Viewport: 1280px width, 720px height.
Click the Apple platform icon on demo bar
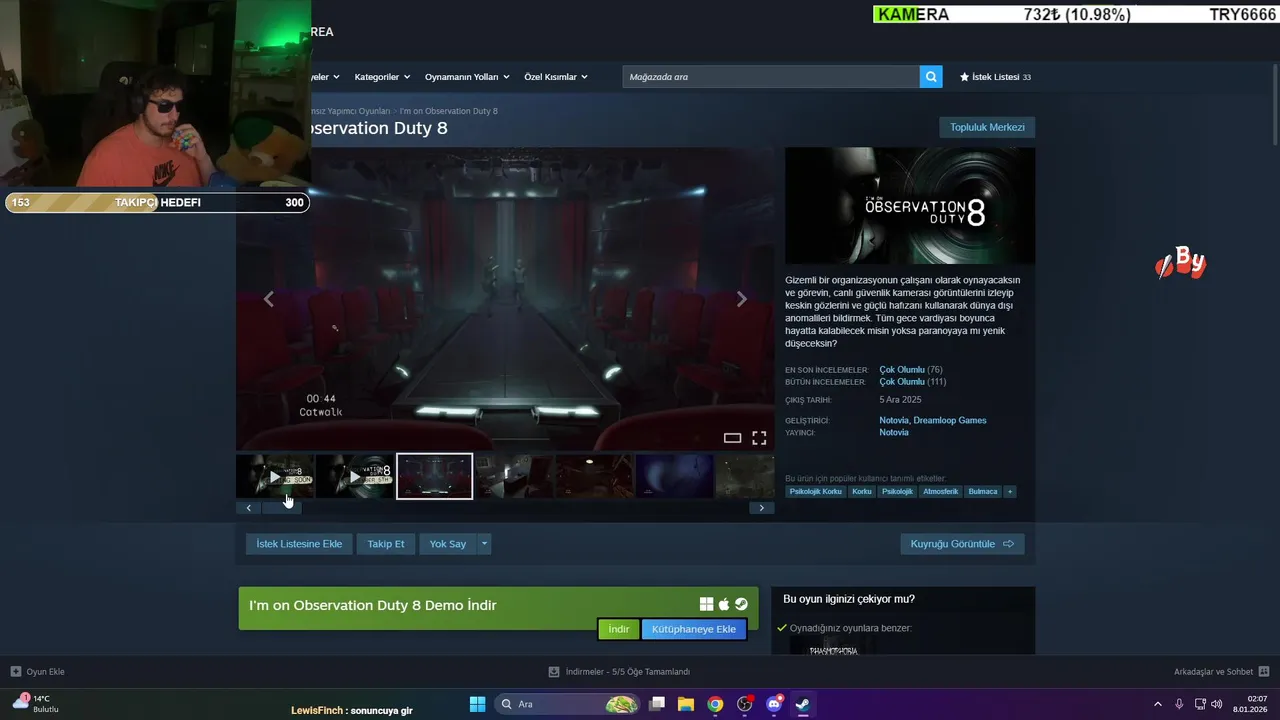pyautogui.click(x=724, y=604)
